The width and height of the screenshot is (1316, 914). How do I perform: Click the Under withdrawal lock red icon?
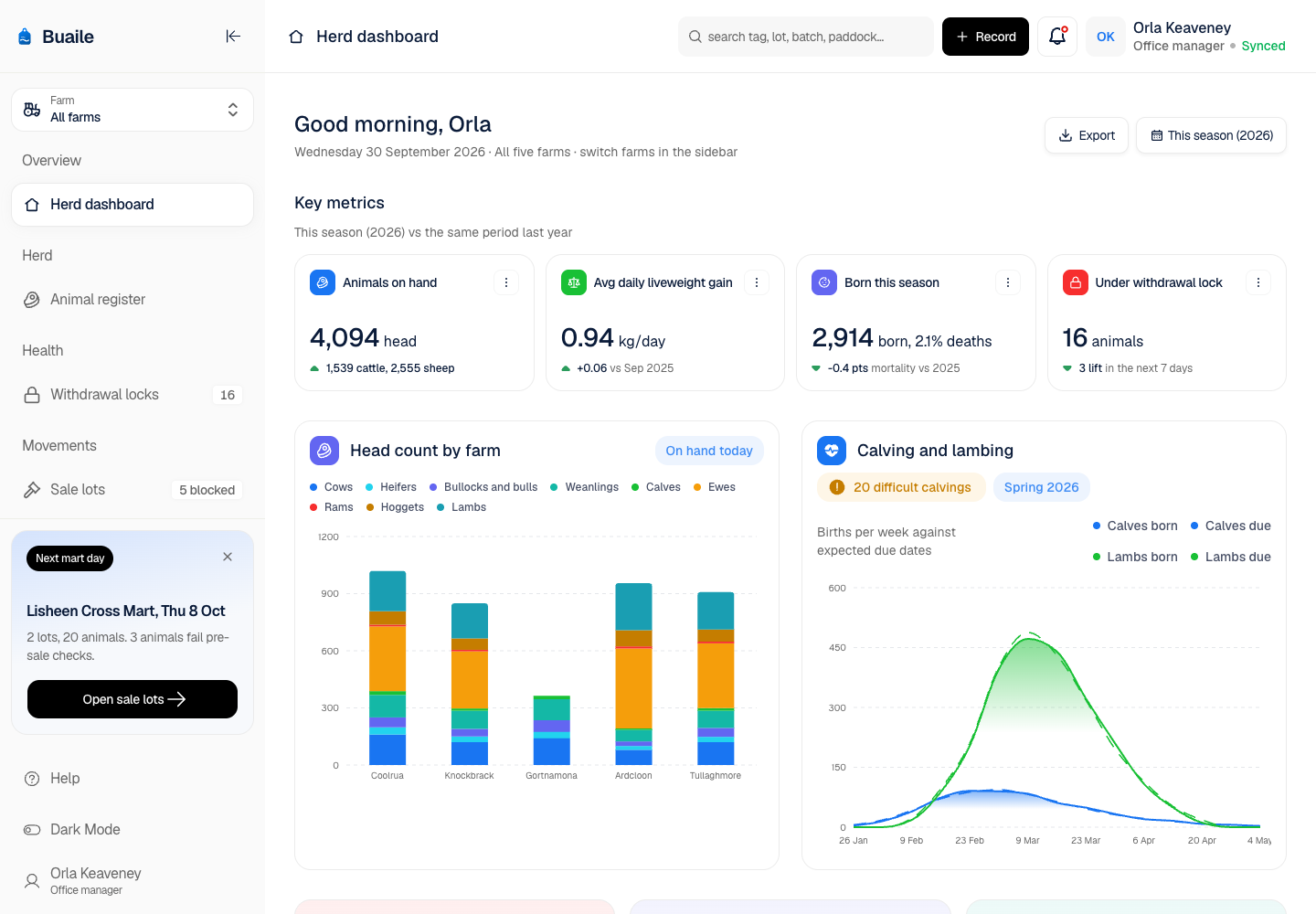tap(1076, 282)
